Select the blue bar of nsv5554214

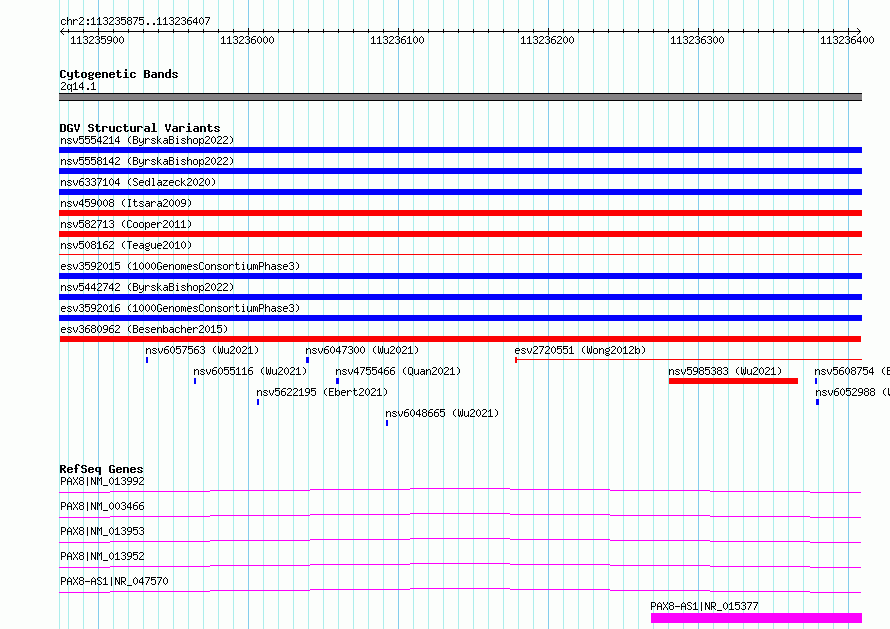click(460, 150)
